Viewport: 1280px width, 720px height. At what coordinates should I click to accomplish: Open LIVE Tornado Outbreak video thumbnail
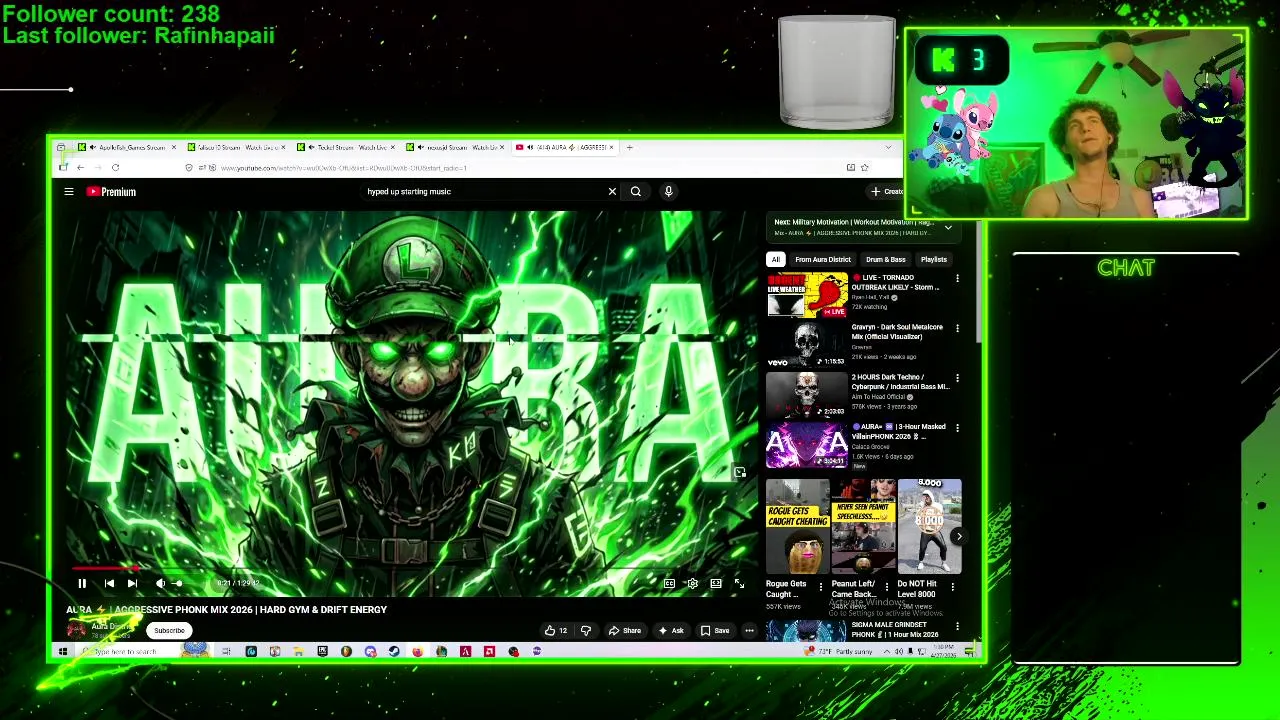(x=807, y=295)
